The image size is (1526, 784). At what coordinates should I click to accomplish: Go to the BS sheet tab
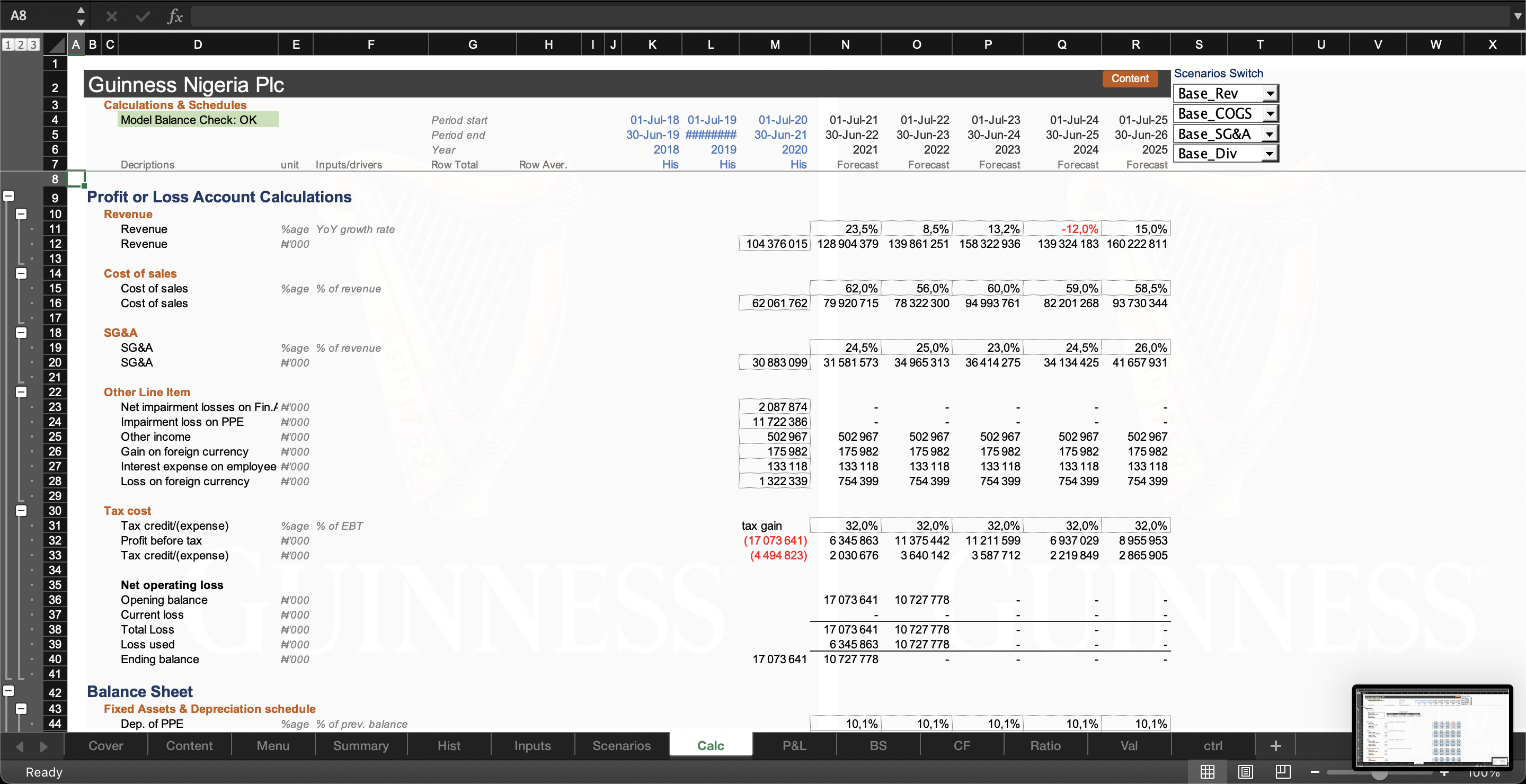click(x=879, y=745)
